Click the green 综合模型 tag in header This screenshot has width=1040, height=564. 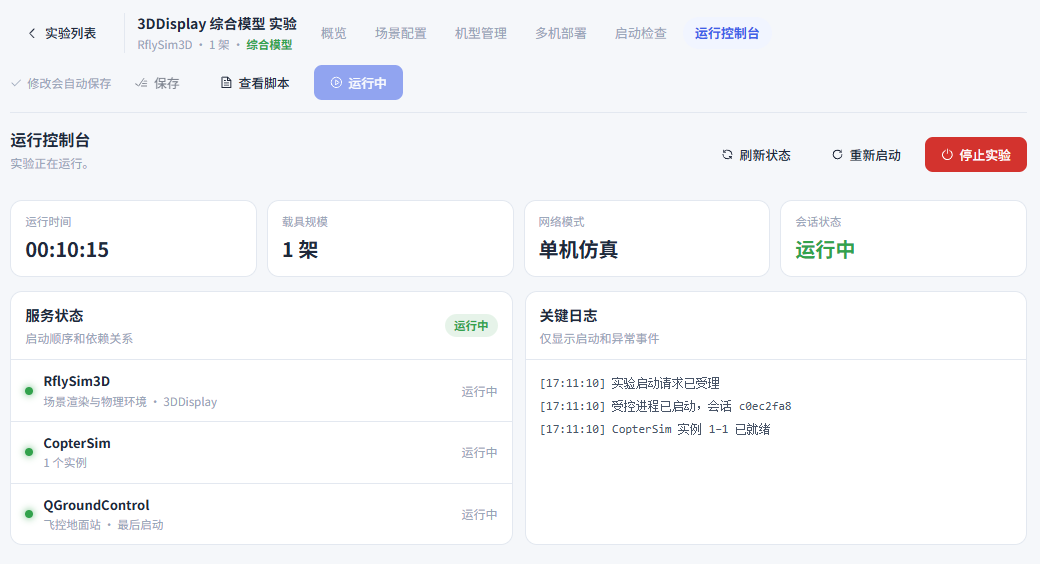click(269, 45)
